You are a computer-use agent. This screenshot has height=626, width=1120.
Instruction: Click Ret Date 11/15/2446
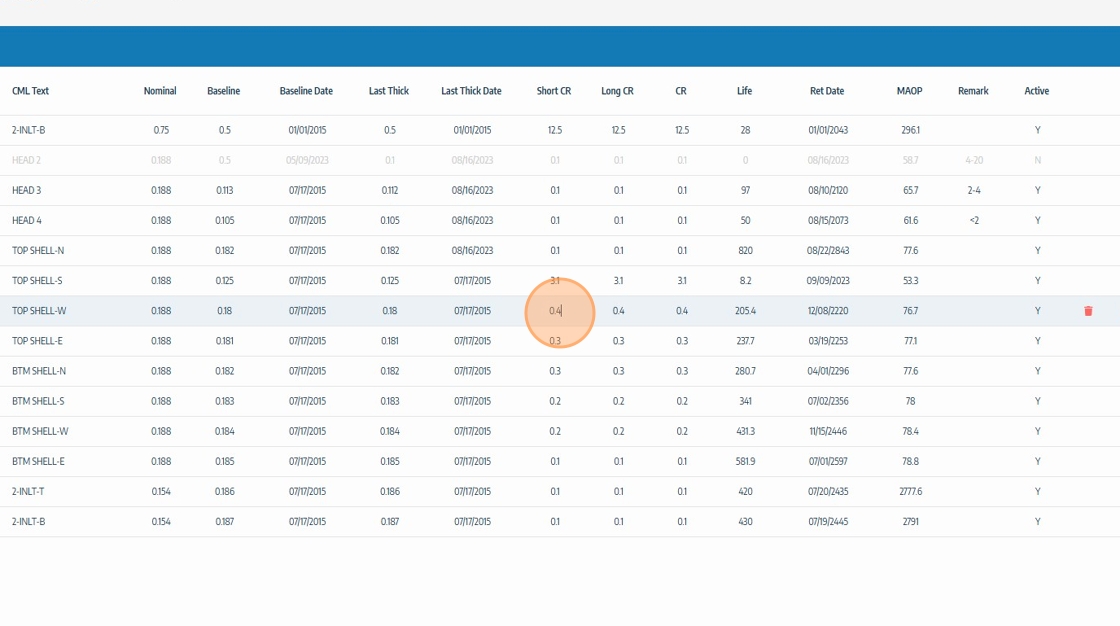(x=828, y=431)
